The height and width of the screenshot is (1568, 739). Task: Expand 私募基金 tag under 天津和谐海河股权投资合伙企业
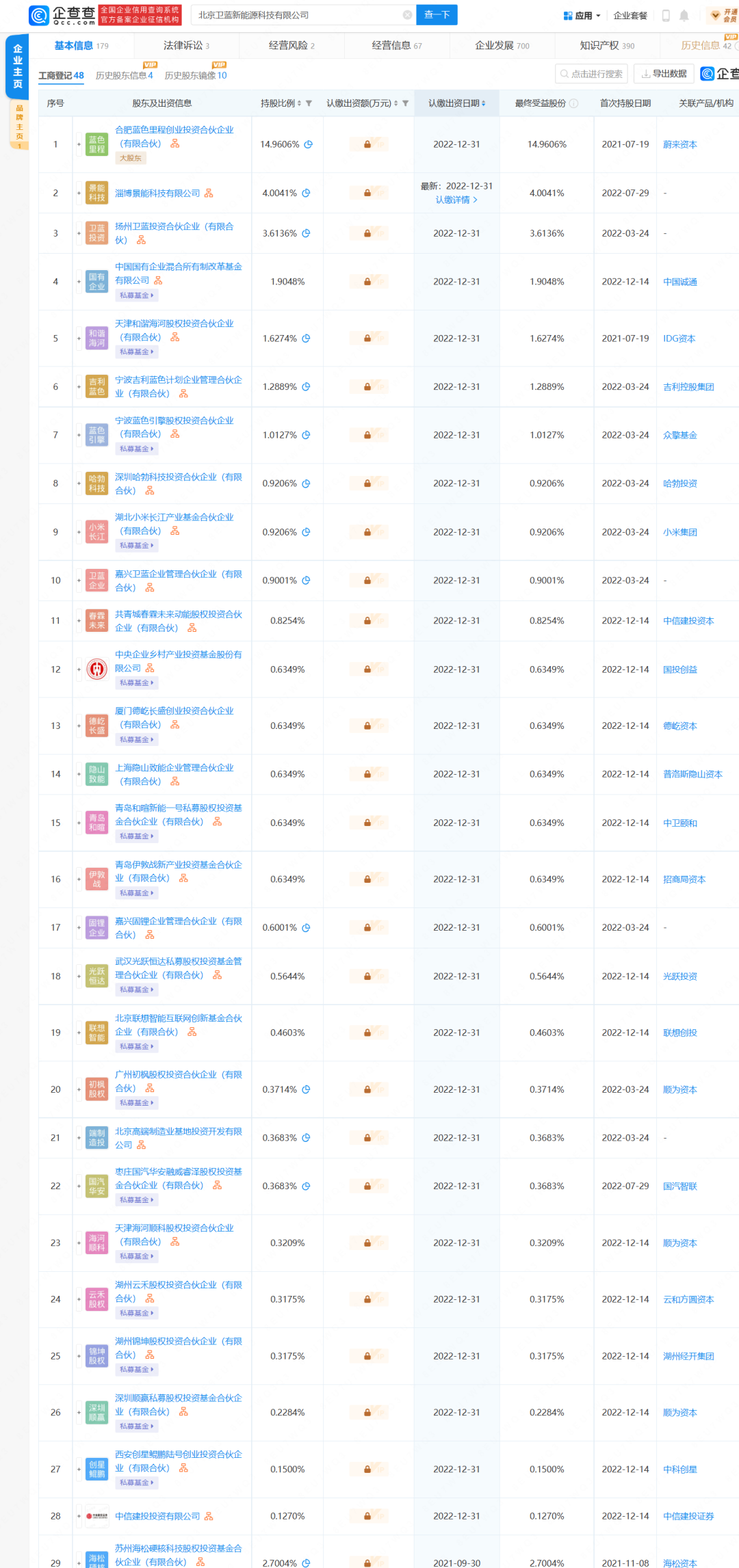coord(136,352)
